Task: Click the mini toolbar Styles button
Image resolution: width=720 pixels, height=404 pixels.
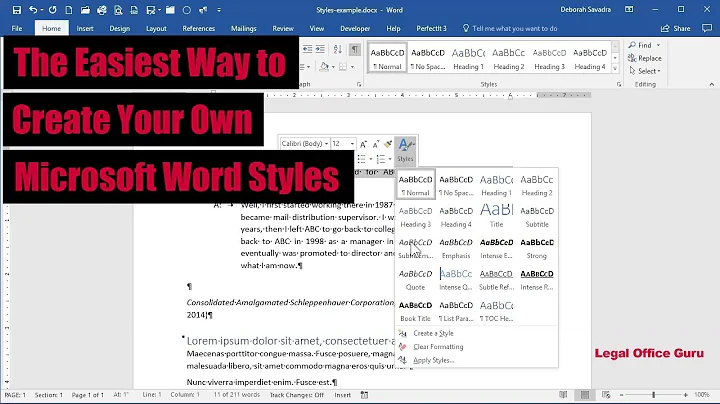Action: click(x=405, y=150)
